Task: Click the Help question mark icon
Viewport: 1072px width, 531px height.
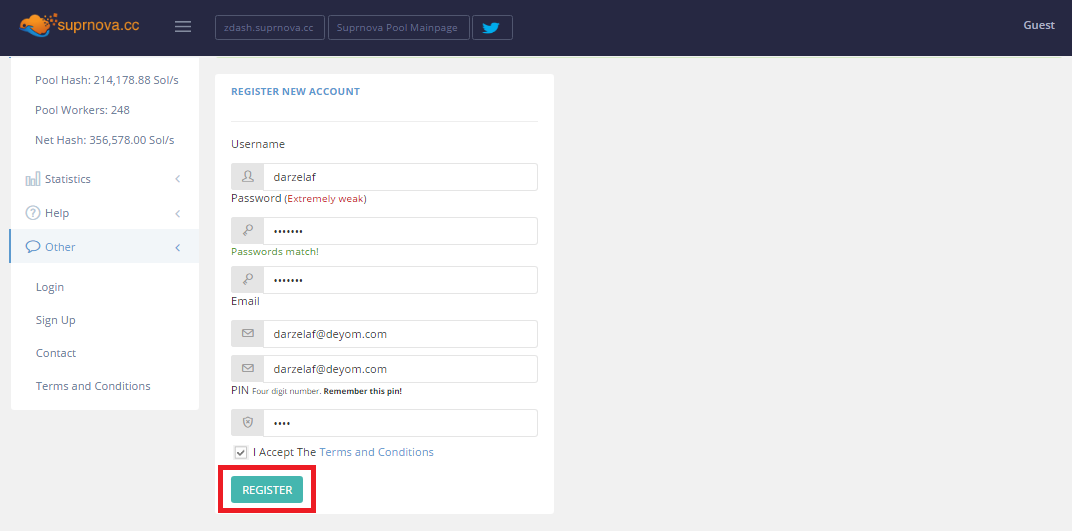Action: click(33, 213)
